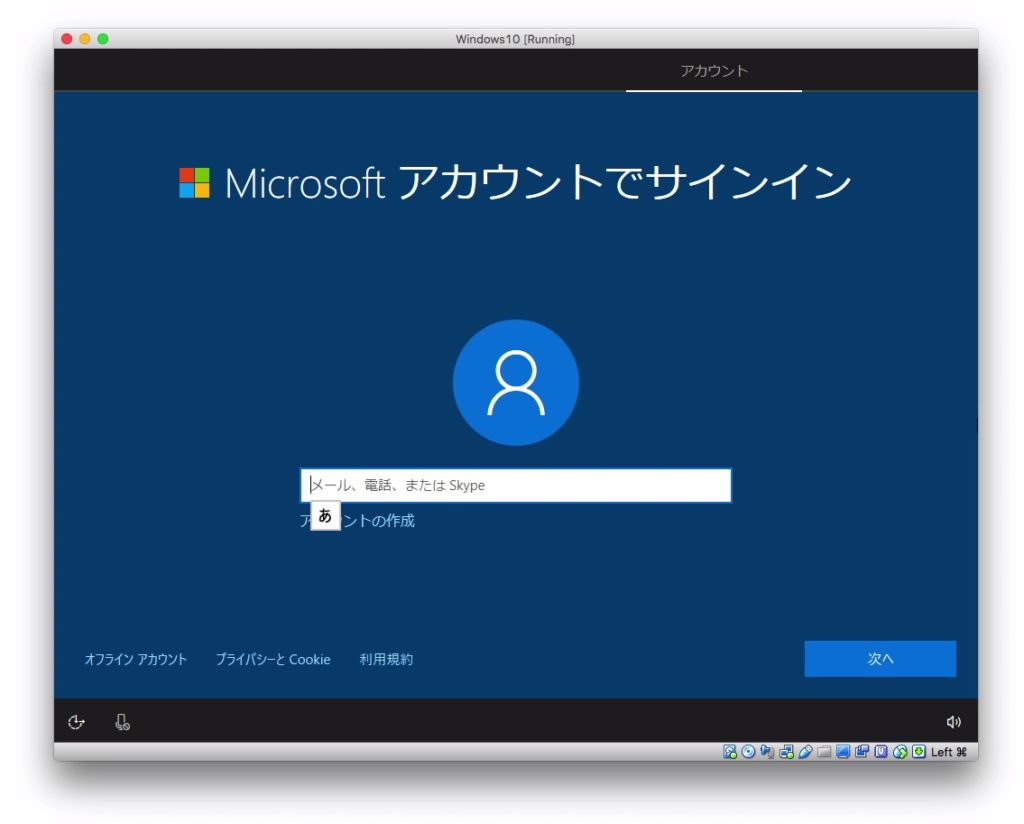1024x824 pixels.
Task: Click the volume speaker icon
Action: (953, 721)
